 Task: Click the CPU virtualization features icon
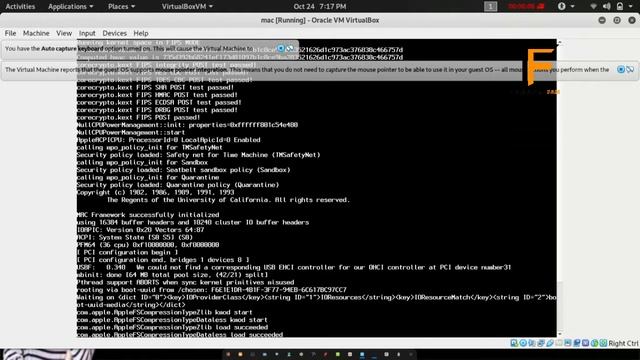[x=585, y=343]
